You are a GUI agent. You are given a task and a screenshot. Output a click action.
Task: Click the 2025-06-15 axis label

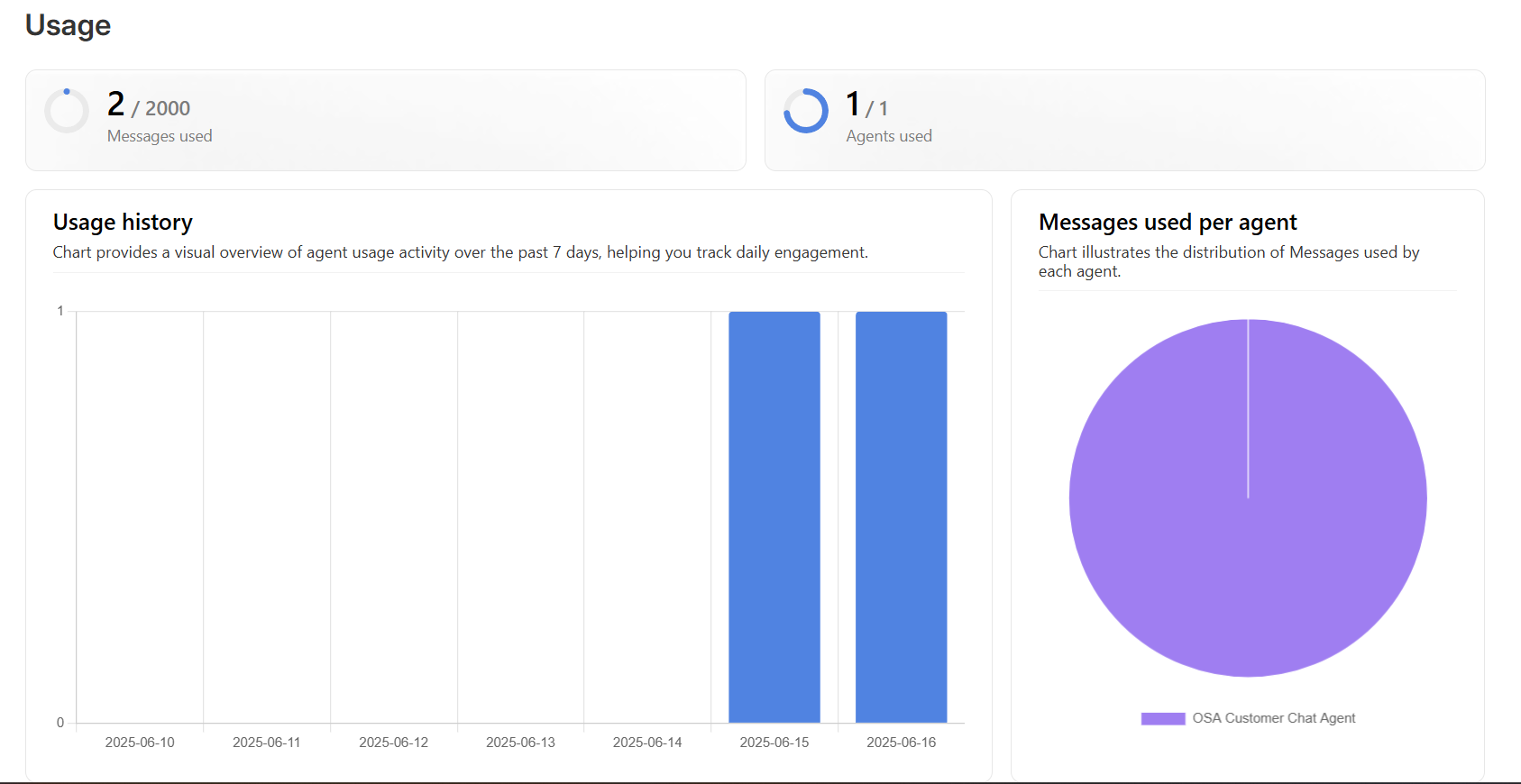pyautogui.click(x=774, y=743)
